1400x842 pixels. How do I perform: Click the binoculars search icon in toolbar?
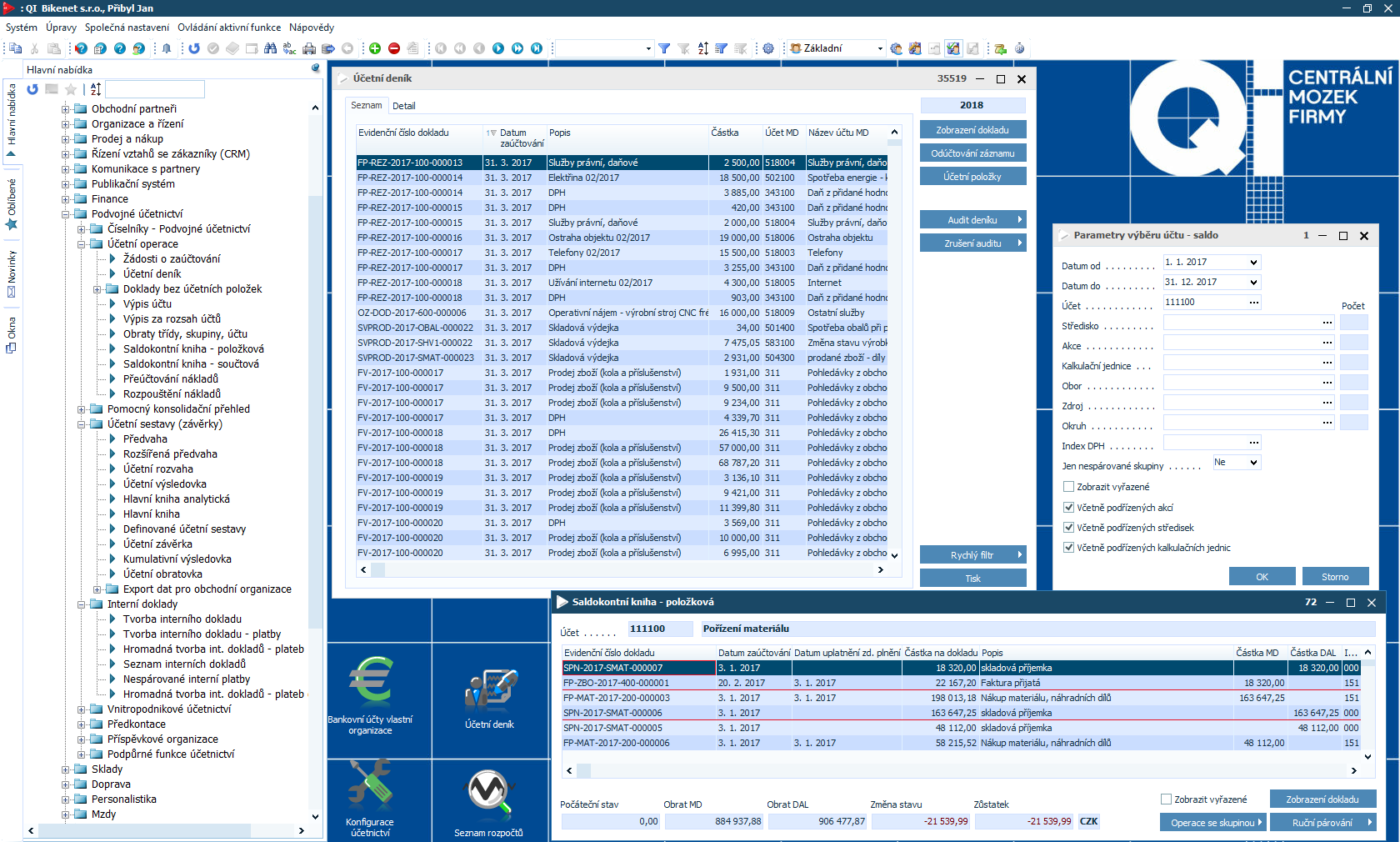(270, 48)
